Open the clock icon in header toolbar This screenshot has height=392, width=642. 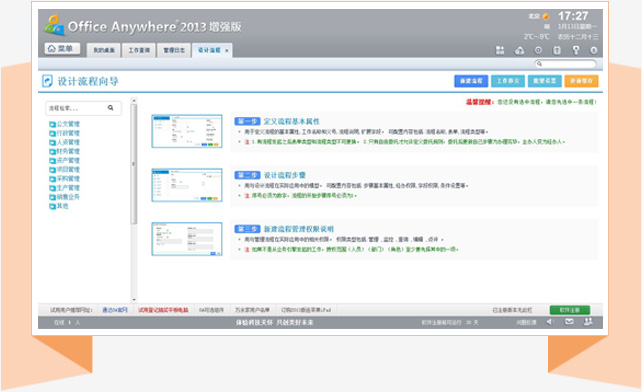(x=538, y=50)
